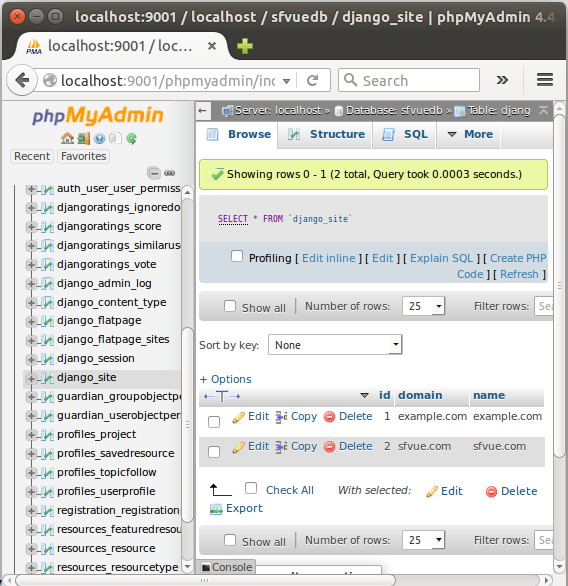Collapse the page header up-arrow icon
The height and width of the screenshot is (586, 568).
pyautogui.click(x=544, y=110)
